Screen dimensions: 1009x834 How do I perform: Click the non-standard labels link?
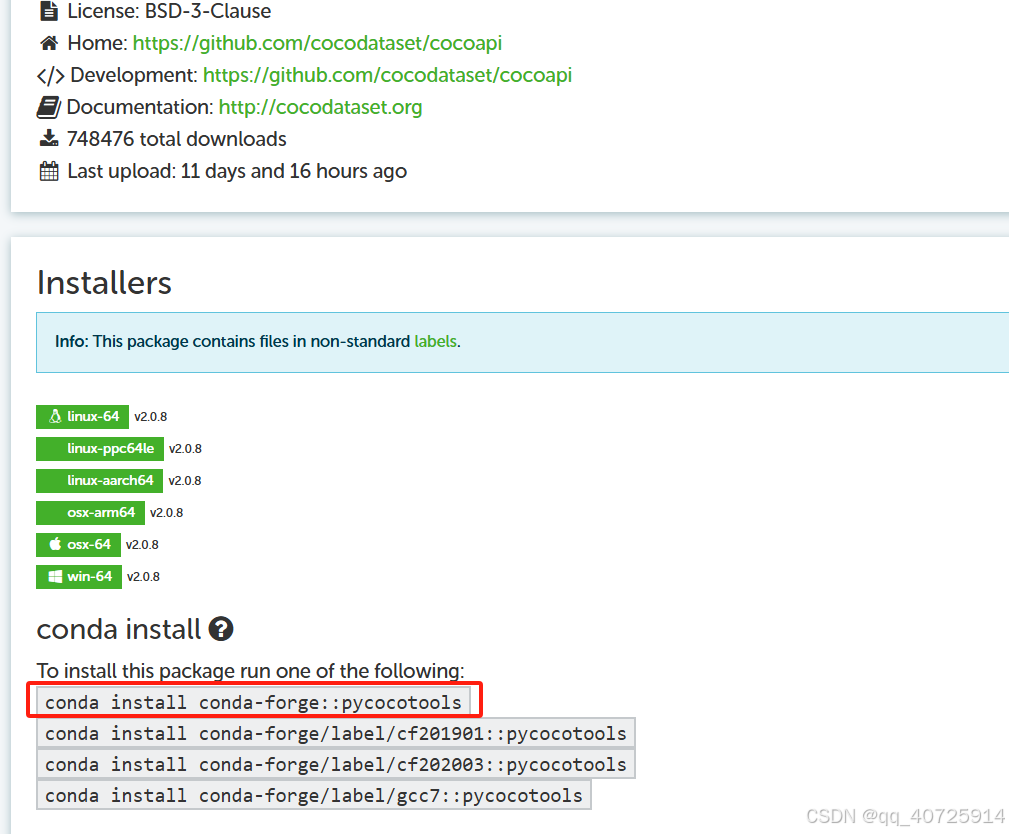436,341
